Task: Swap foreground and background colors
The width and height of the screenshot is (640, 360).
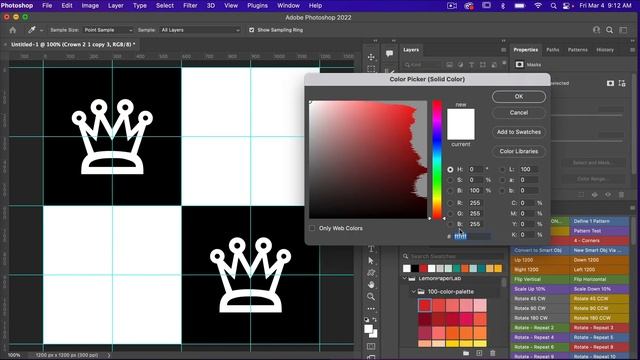Action: point(375,320)
